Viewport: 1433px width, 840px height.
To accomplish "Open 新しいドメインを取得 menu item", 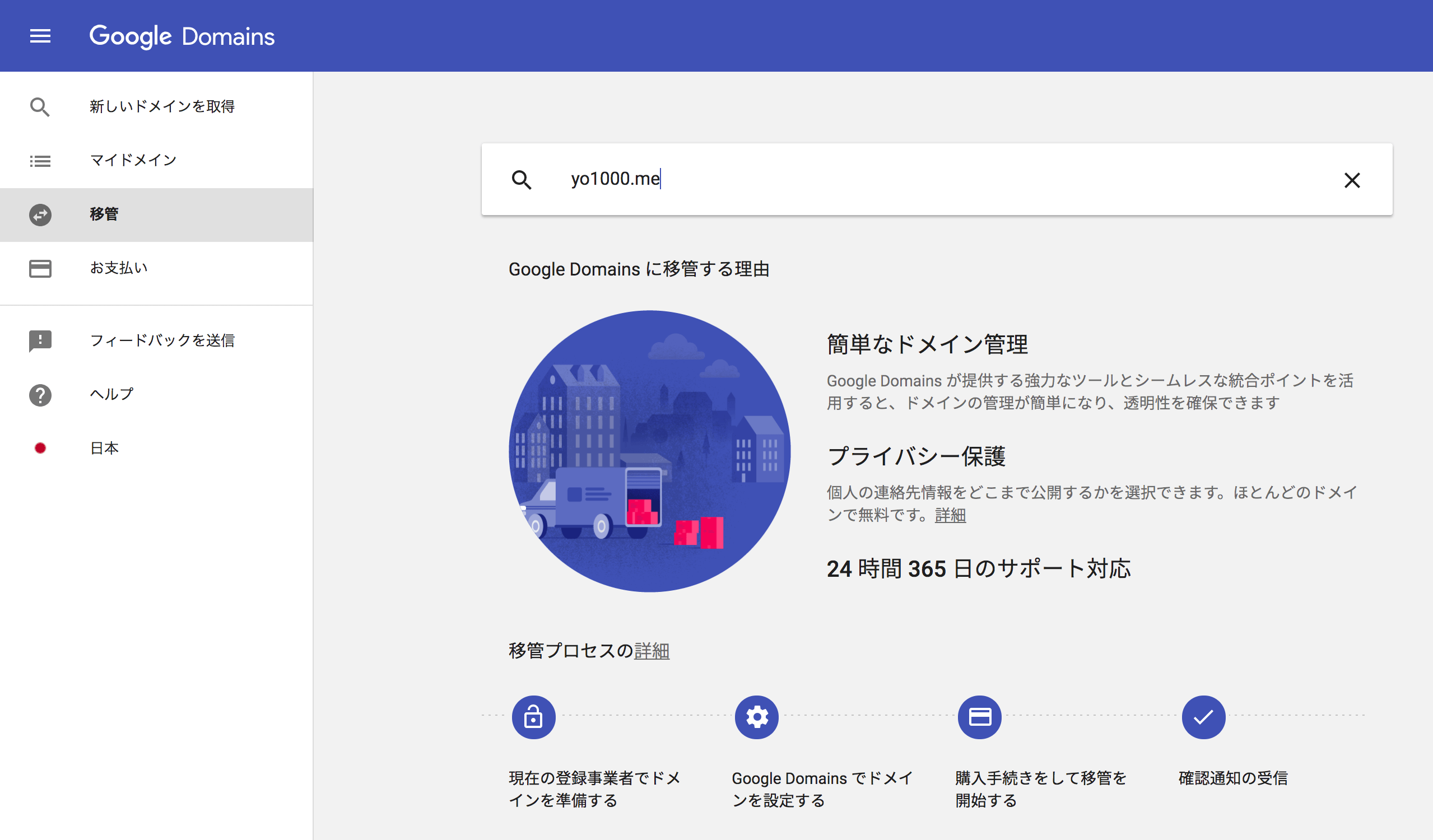I will click(x=162, y=107).
